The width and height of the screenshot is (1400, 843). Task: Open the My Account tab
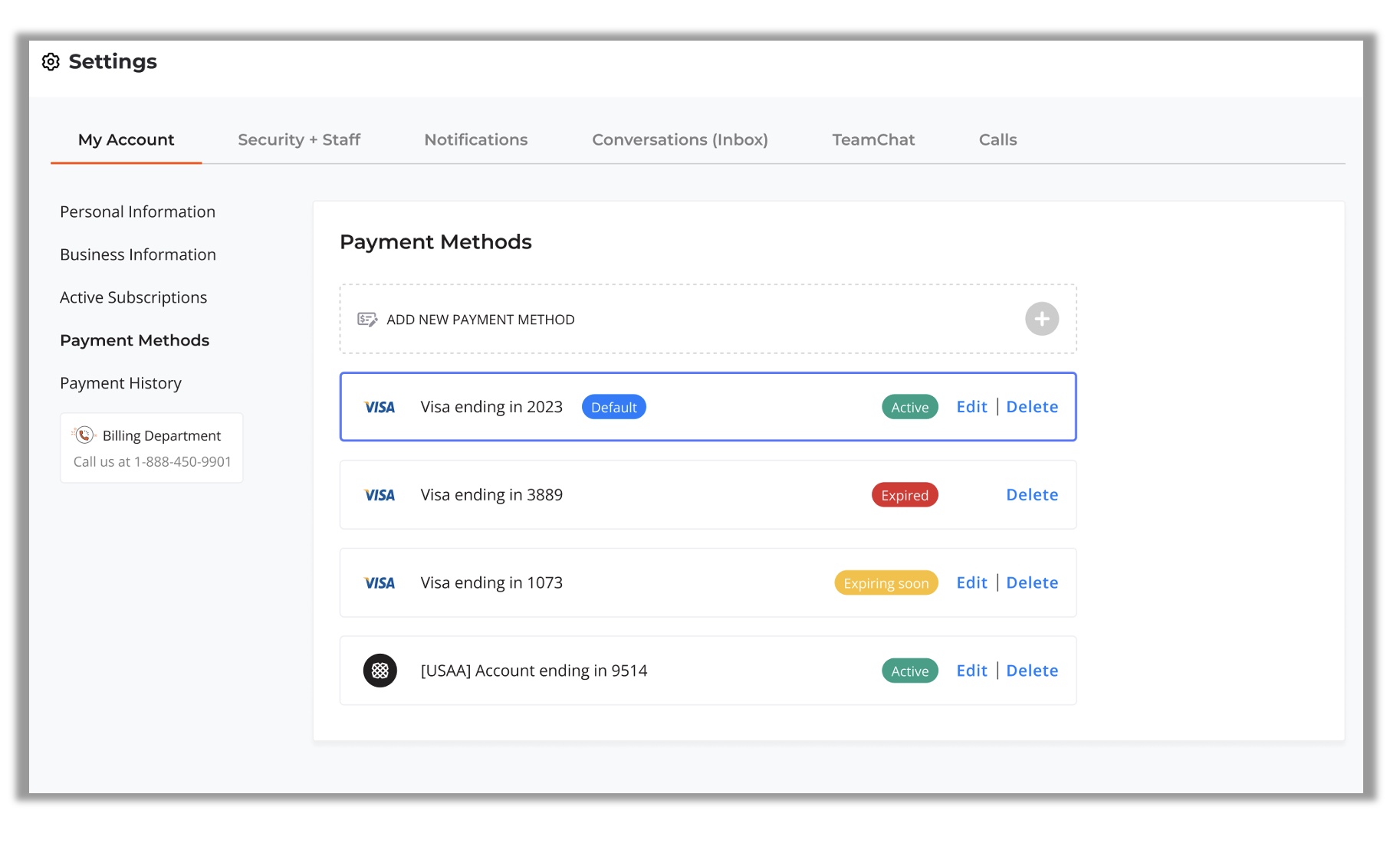127,139
